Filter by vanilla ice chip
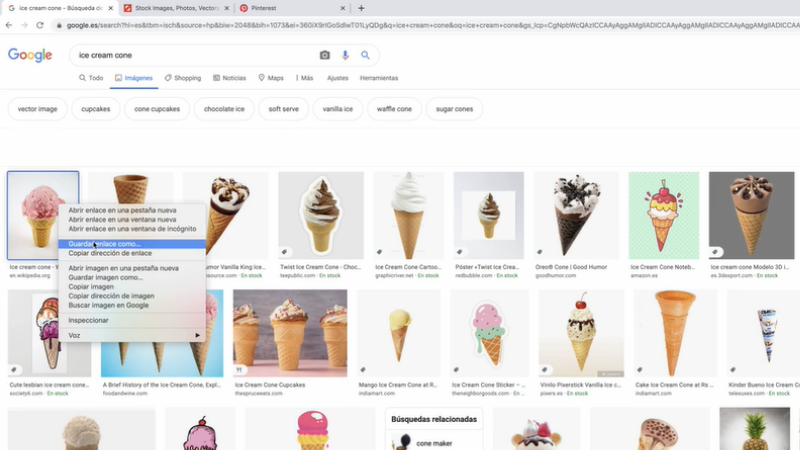 click(338, 109)
